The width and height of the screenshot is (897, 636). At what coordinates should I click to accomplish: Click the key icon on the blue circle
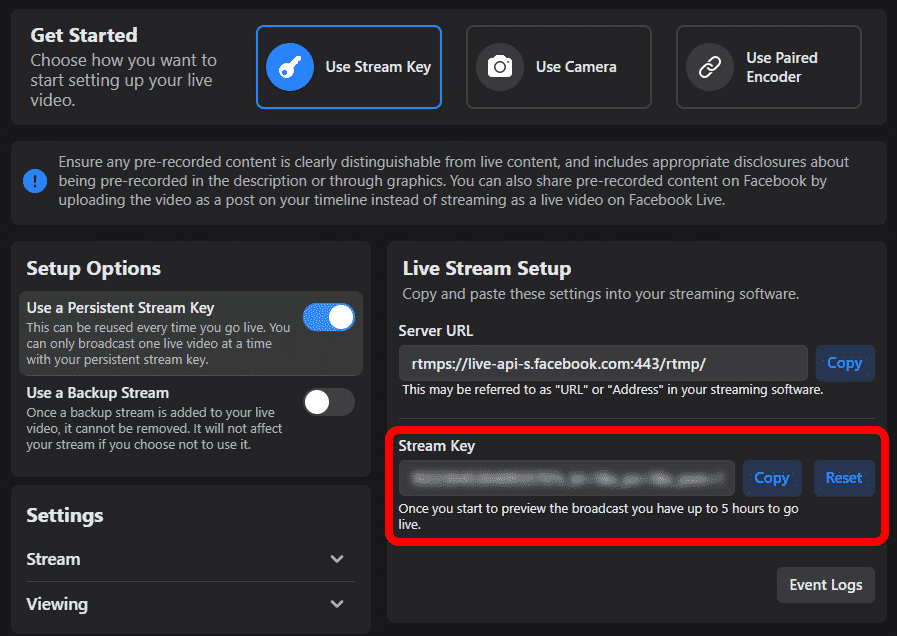pos(289,67)
